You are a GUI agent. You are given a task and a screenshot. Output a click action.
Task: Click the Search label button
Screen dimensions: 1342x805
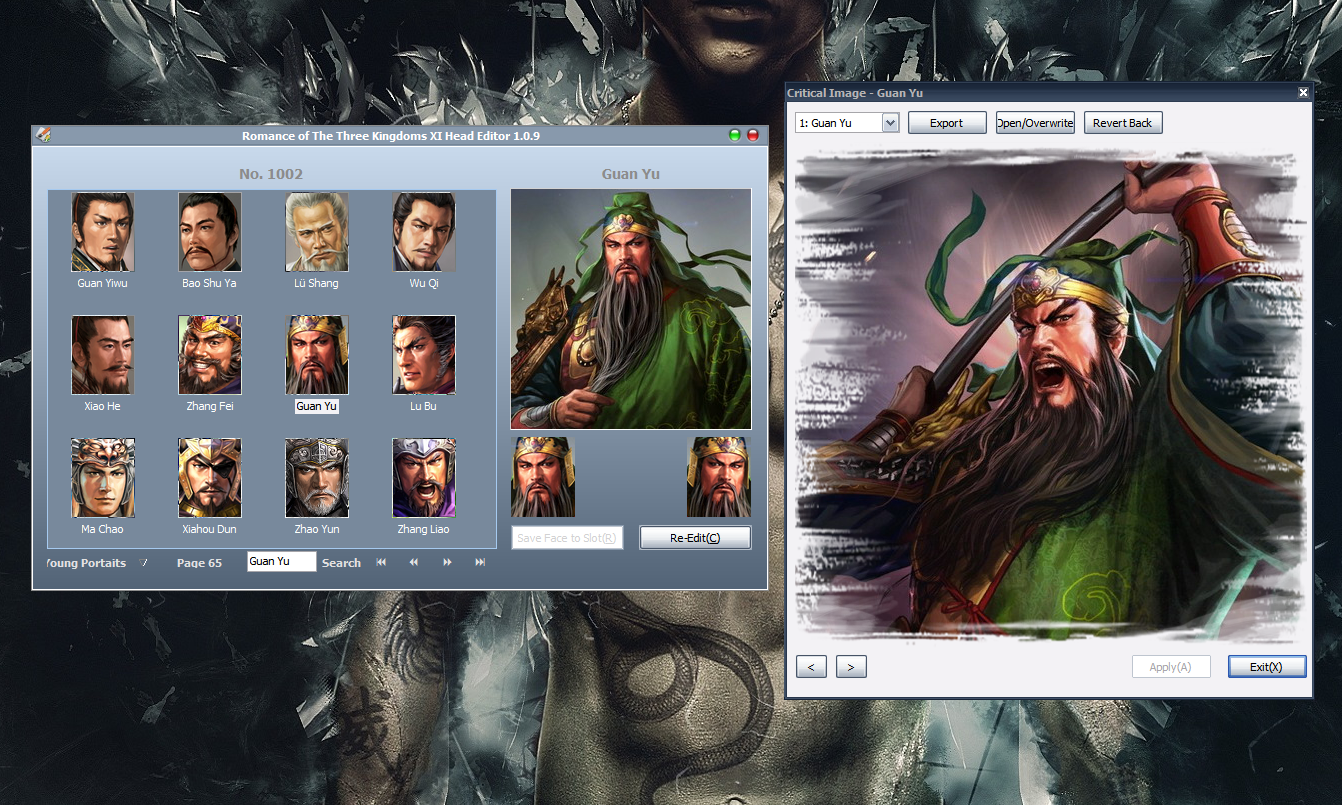[x=341, y=563]
